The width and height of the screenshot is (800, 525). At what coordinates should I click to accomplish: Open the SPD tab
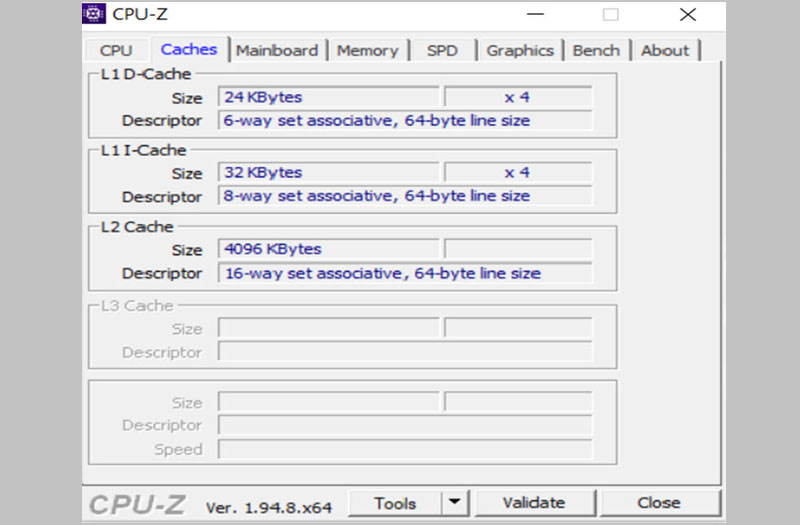[442, 51]
